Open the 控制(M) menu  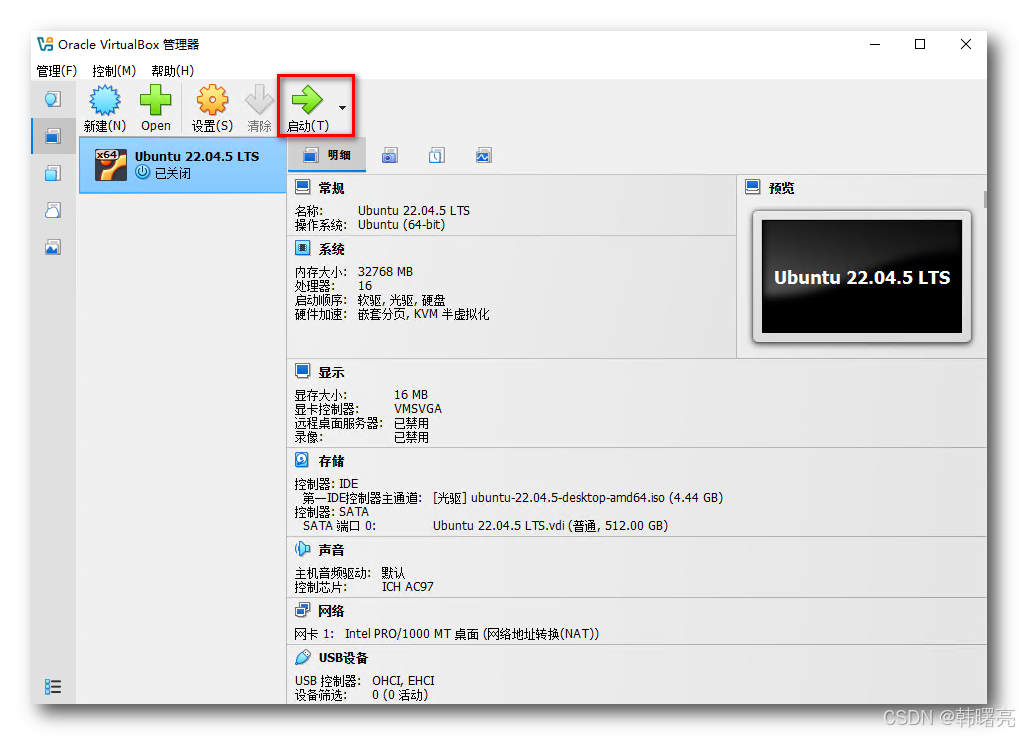coord(114,71)
